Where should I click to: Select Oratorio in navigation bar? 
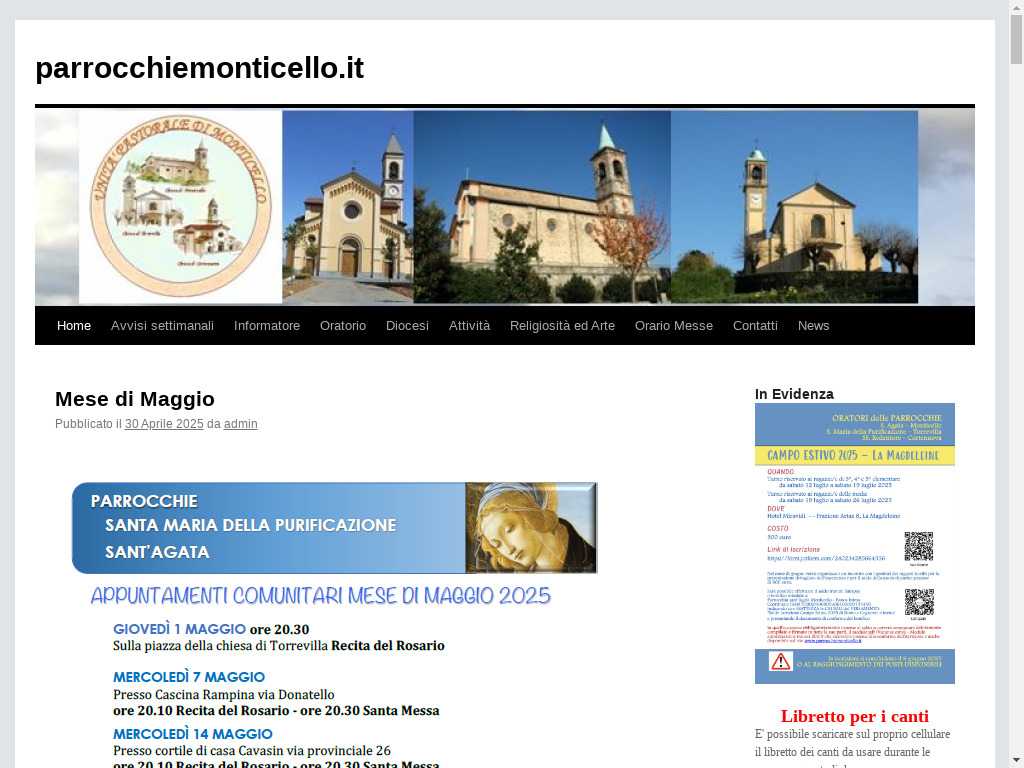click(x=343, y=325)
